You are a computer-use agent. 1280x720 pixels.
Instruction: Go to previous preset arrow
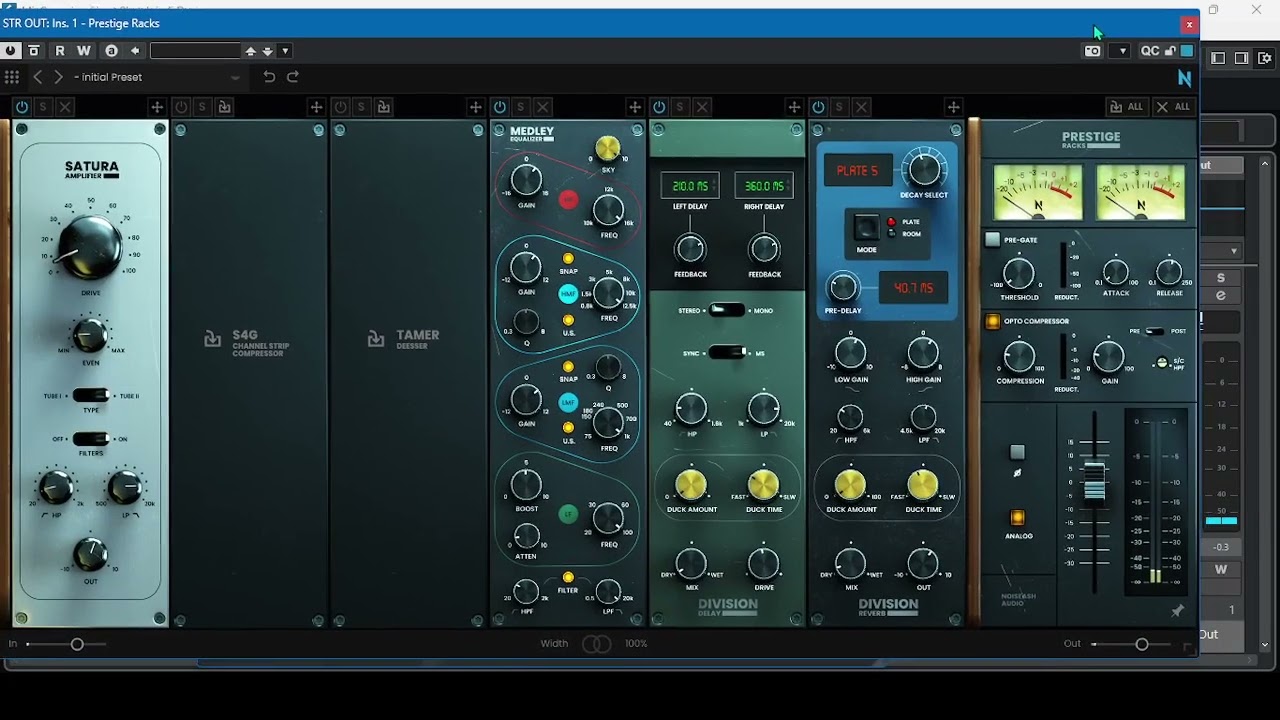(x=38, y=77)
